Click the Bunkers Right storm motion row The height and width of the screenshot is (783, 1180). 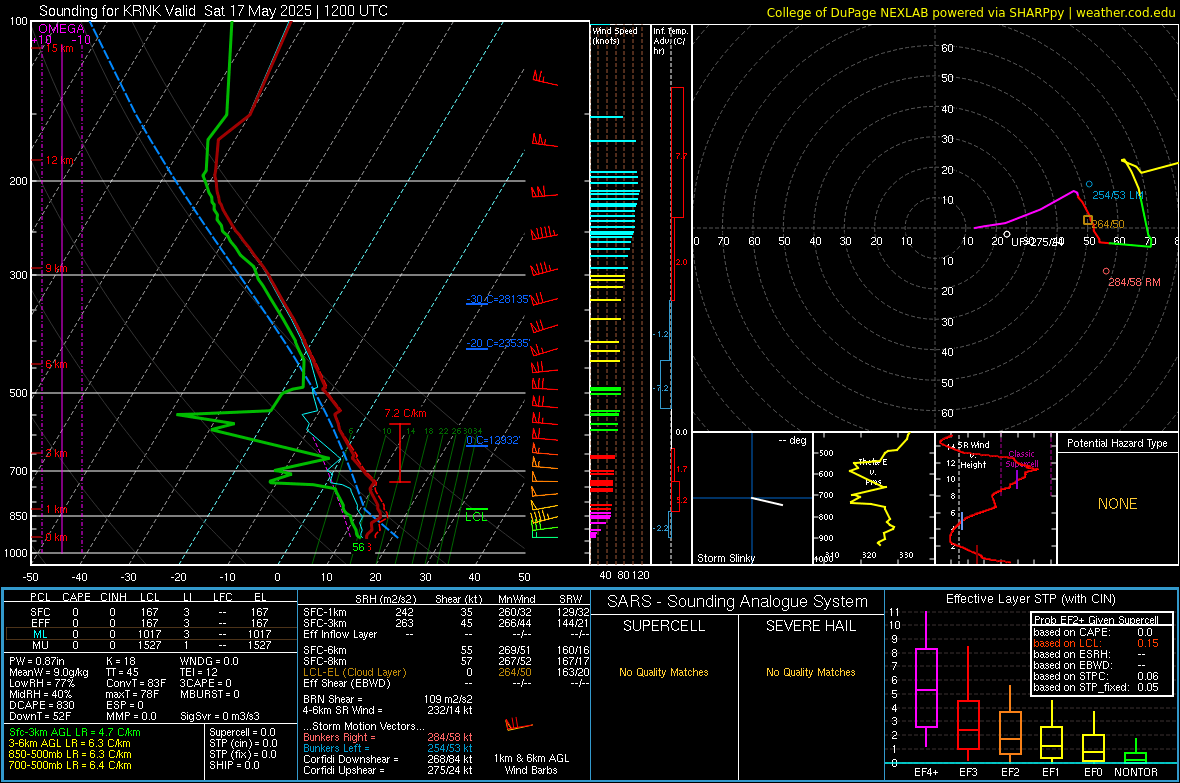(388, 737)
